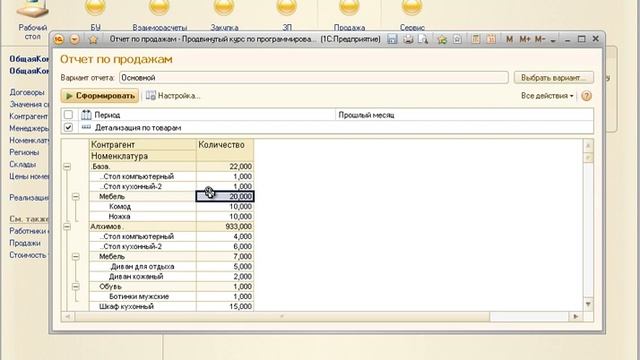Image resolution: width=640 pixels, height=360 pixels.
Task: Select the 22,000 quantity cell
Action: tap(225, 167)
